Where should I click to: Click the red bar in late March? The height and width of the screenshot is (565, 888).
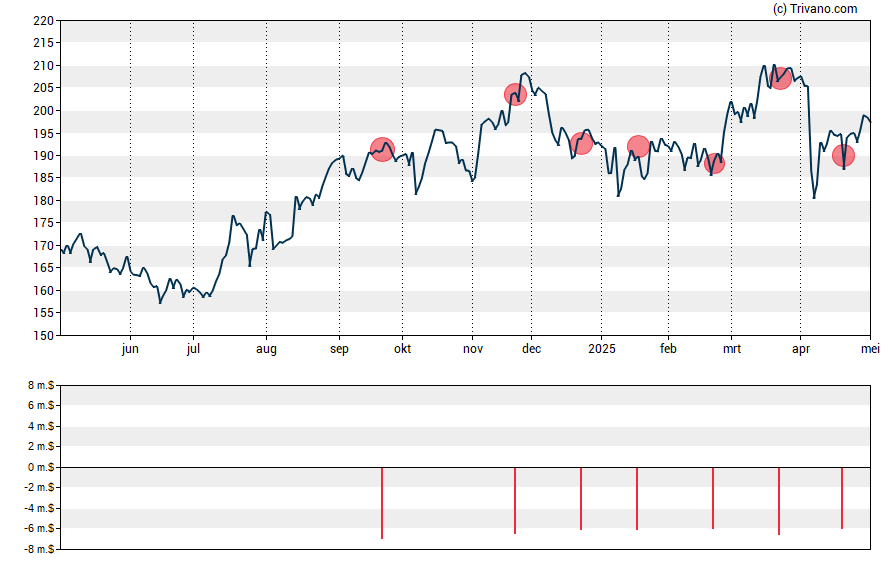click(x=779, y=501)
